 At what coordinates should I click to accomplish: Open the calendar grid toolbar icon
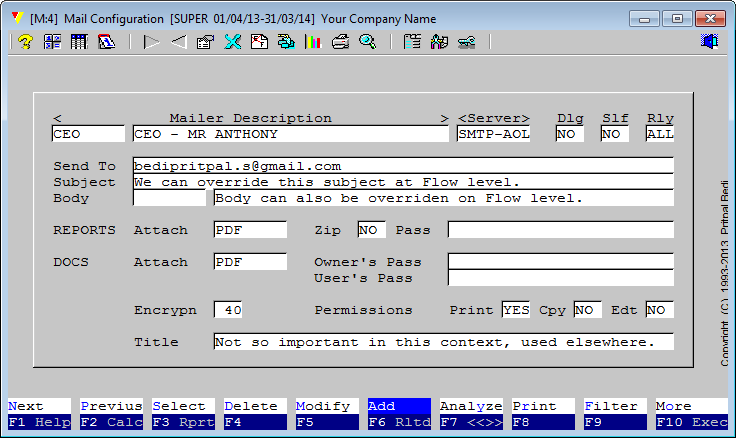tap(79, 42)
